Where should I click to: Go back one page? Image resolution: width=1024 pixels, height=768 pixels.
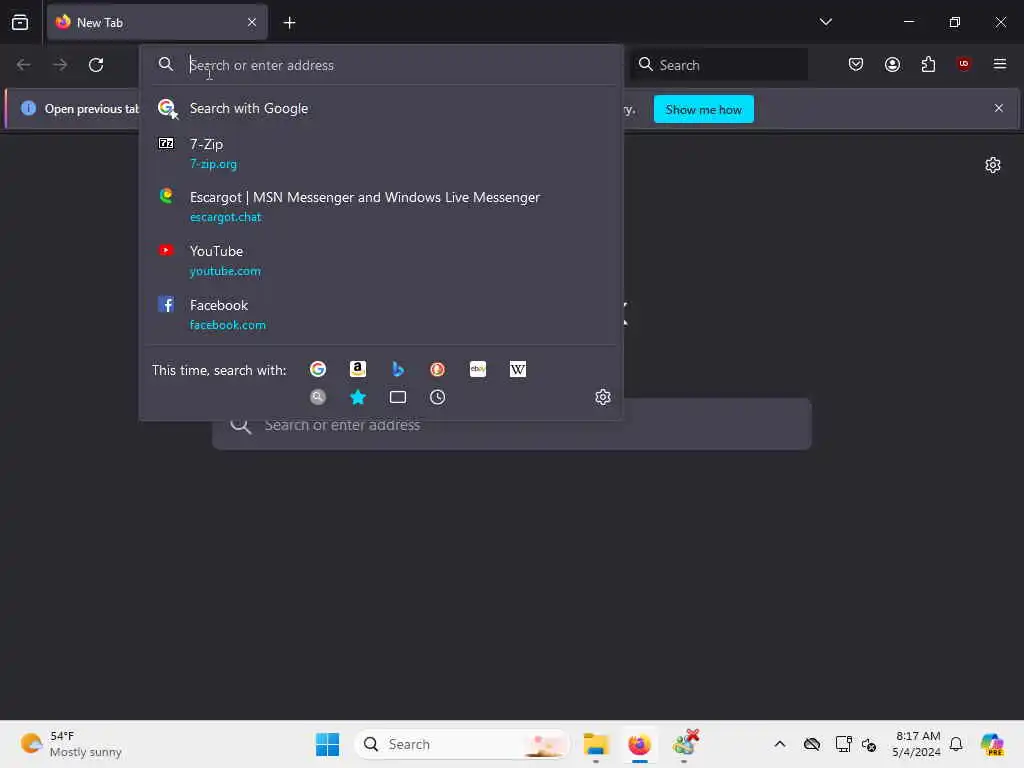24,65
